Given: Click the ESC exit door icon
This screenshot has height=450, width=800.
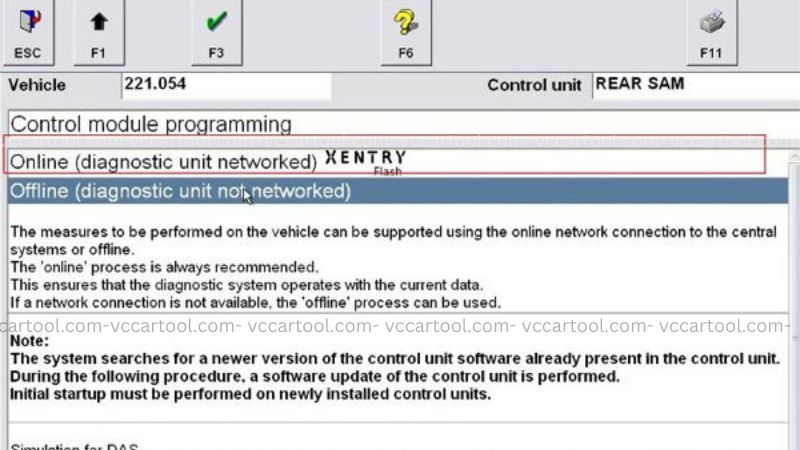Looking at the screenshot, I should pos(28,32).
